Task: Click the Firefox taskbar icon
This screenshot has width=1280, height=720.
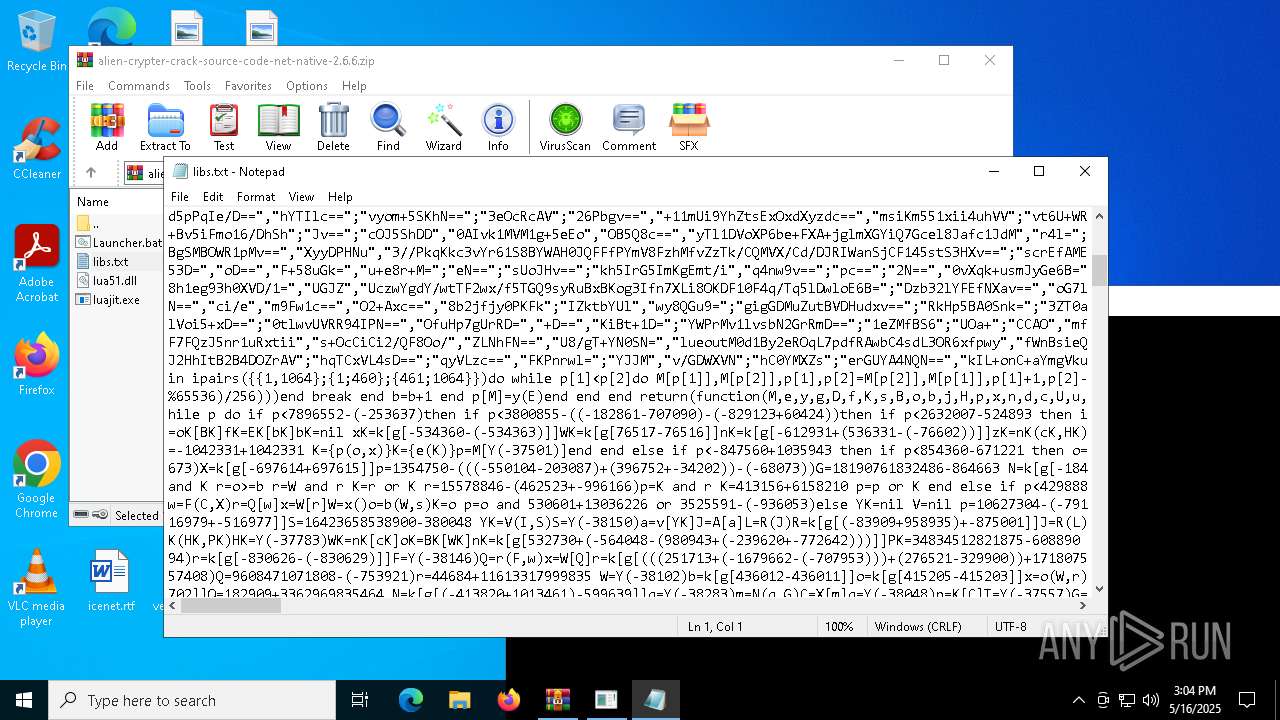Action: pos(508,700)
